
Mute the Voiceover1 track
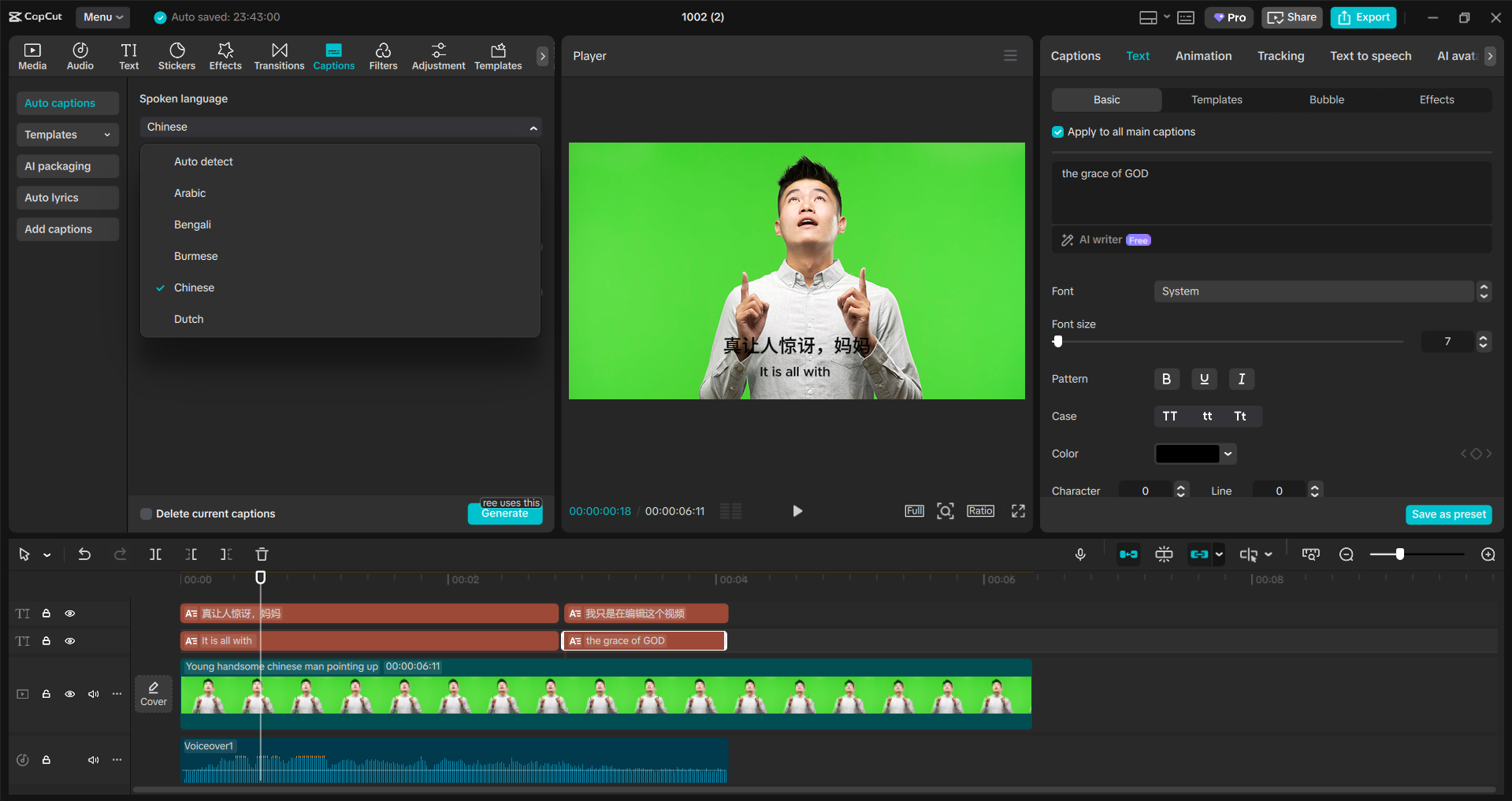point(93,759)
